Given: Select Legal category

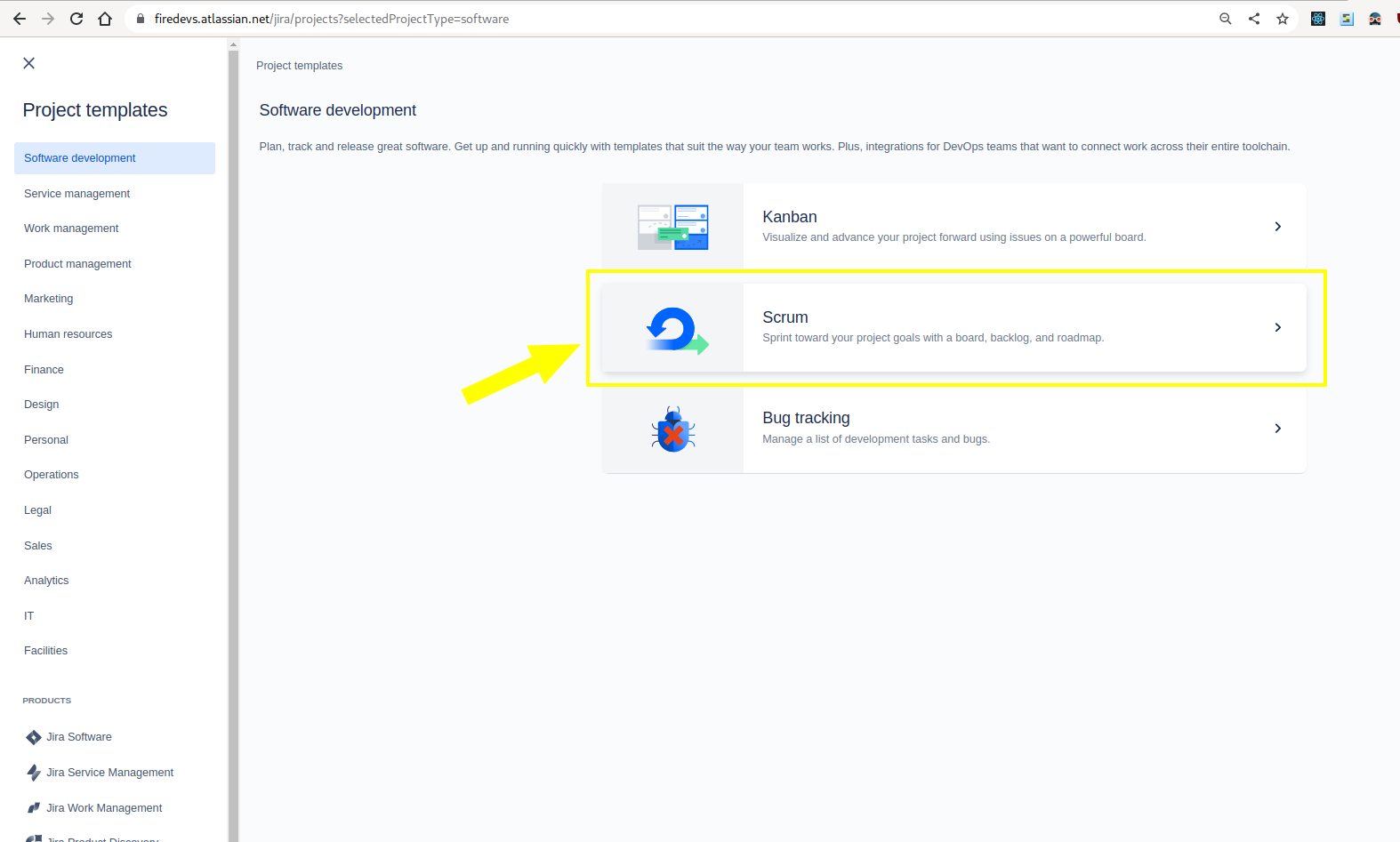Looking at the screenshot, I should (115, 510).
